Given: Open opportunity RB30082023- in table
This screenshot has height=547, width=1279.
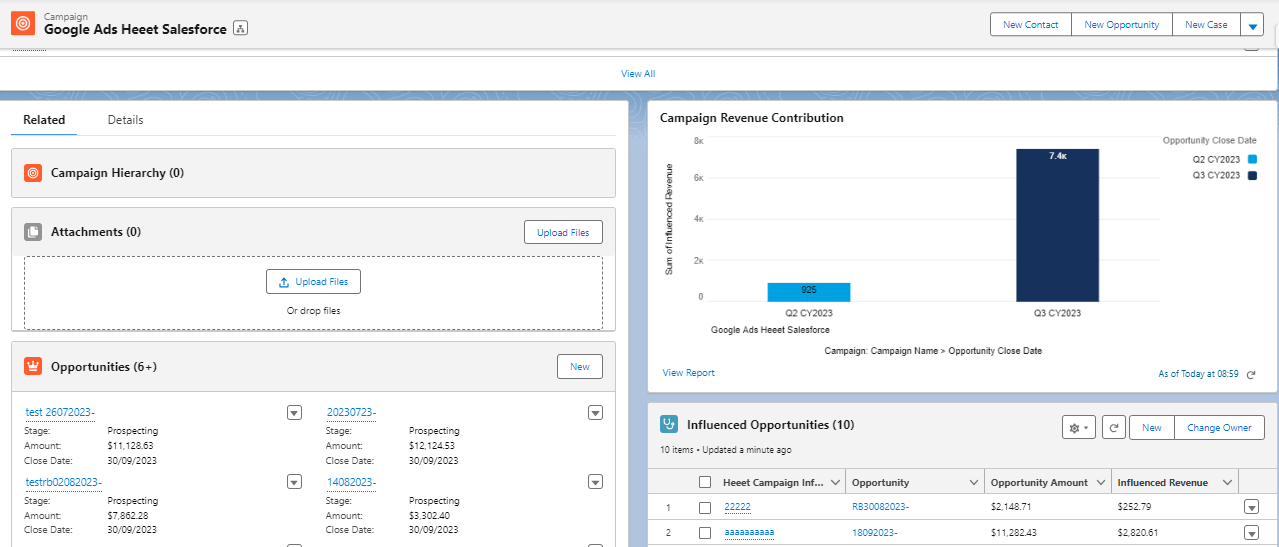Looking at the screenshot, I should [x=881, y=507].
